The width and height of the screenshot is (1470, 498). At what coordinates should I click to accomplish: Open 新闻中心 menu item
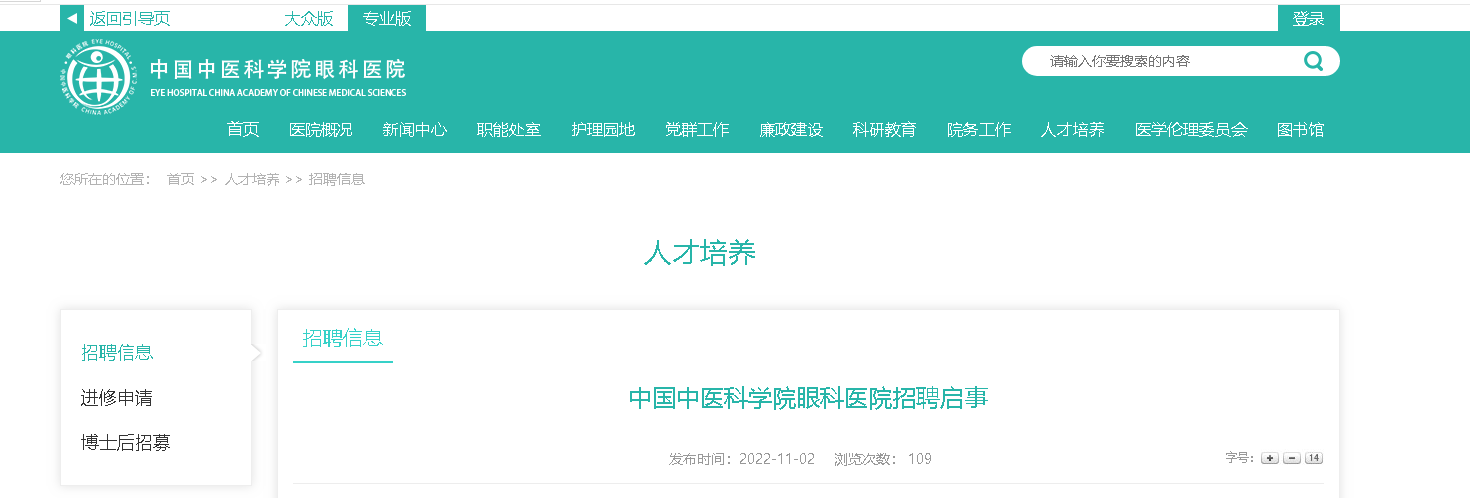point(415,130)
